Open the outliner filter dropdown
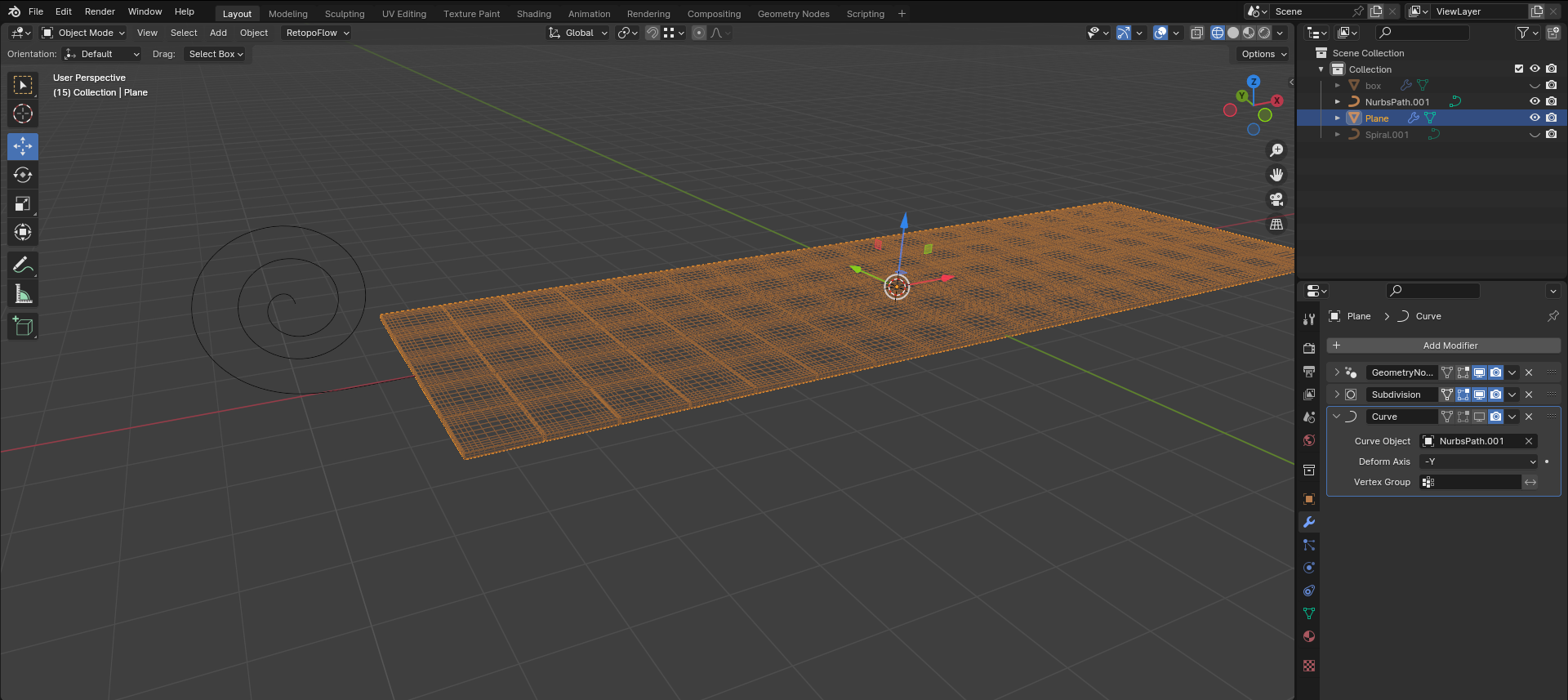The height and width of the screenshot is (700, 1568). (x=1527, y=33)
